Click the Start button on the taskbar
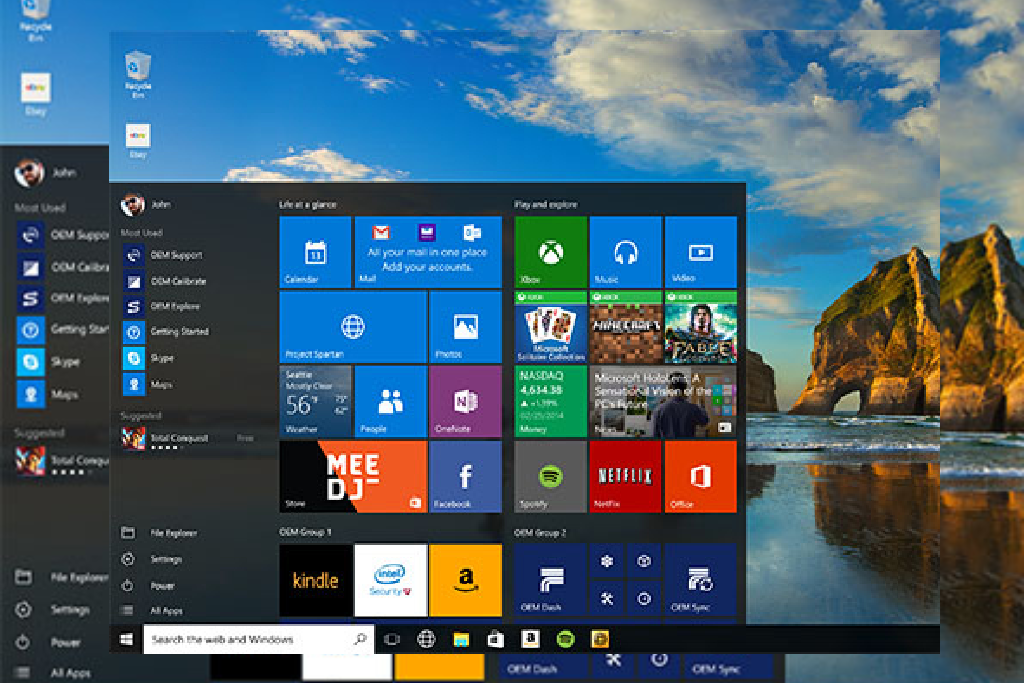1024x683 pixels. (x=127, y=639)
